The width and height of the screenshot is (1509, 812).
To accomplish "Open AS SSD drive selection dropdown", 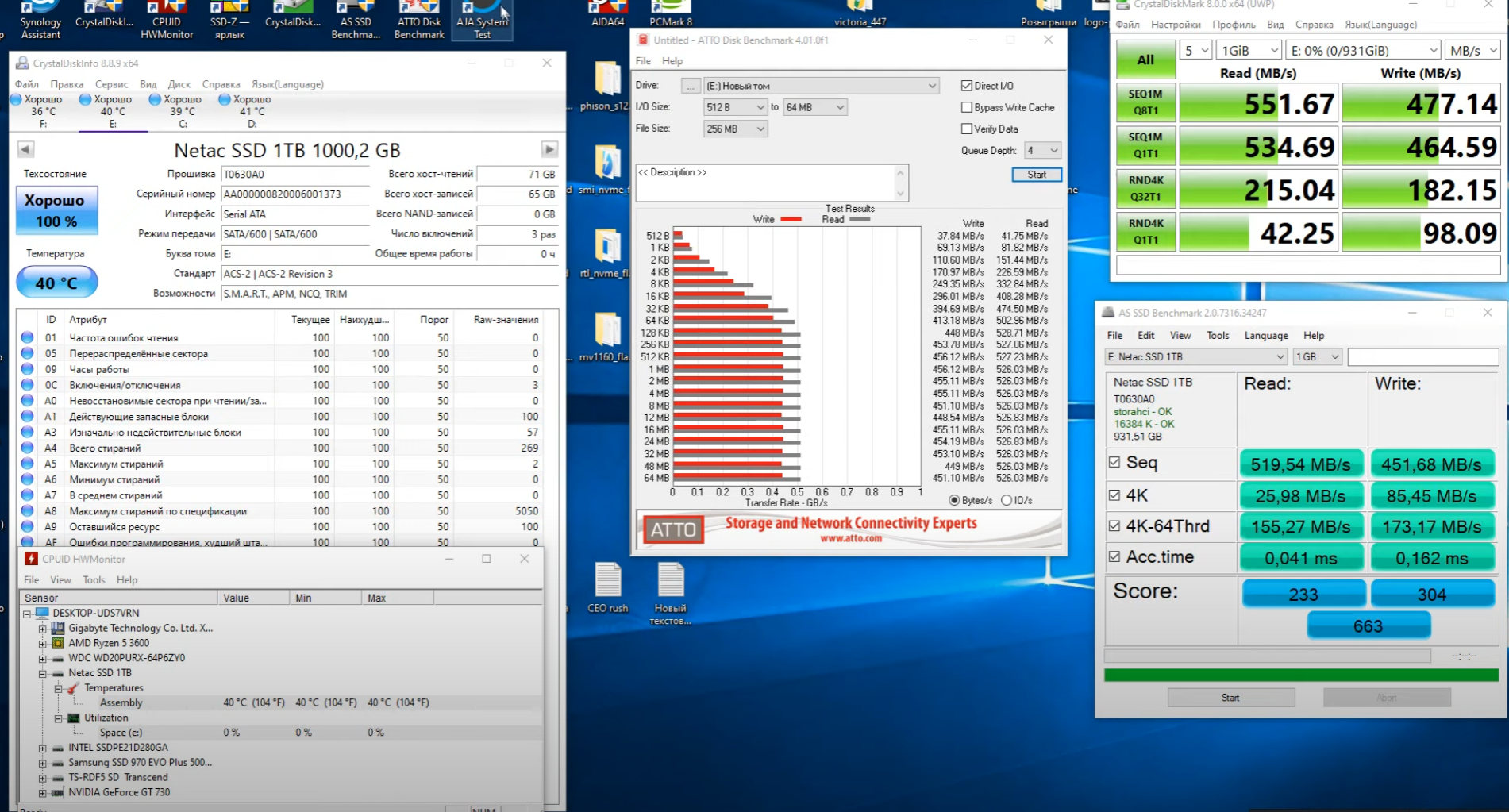I will [1195, 357].
